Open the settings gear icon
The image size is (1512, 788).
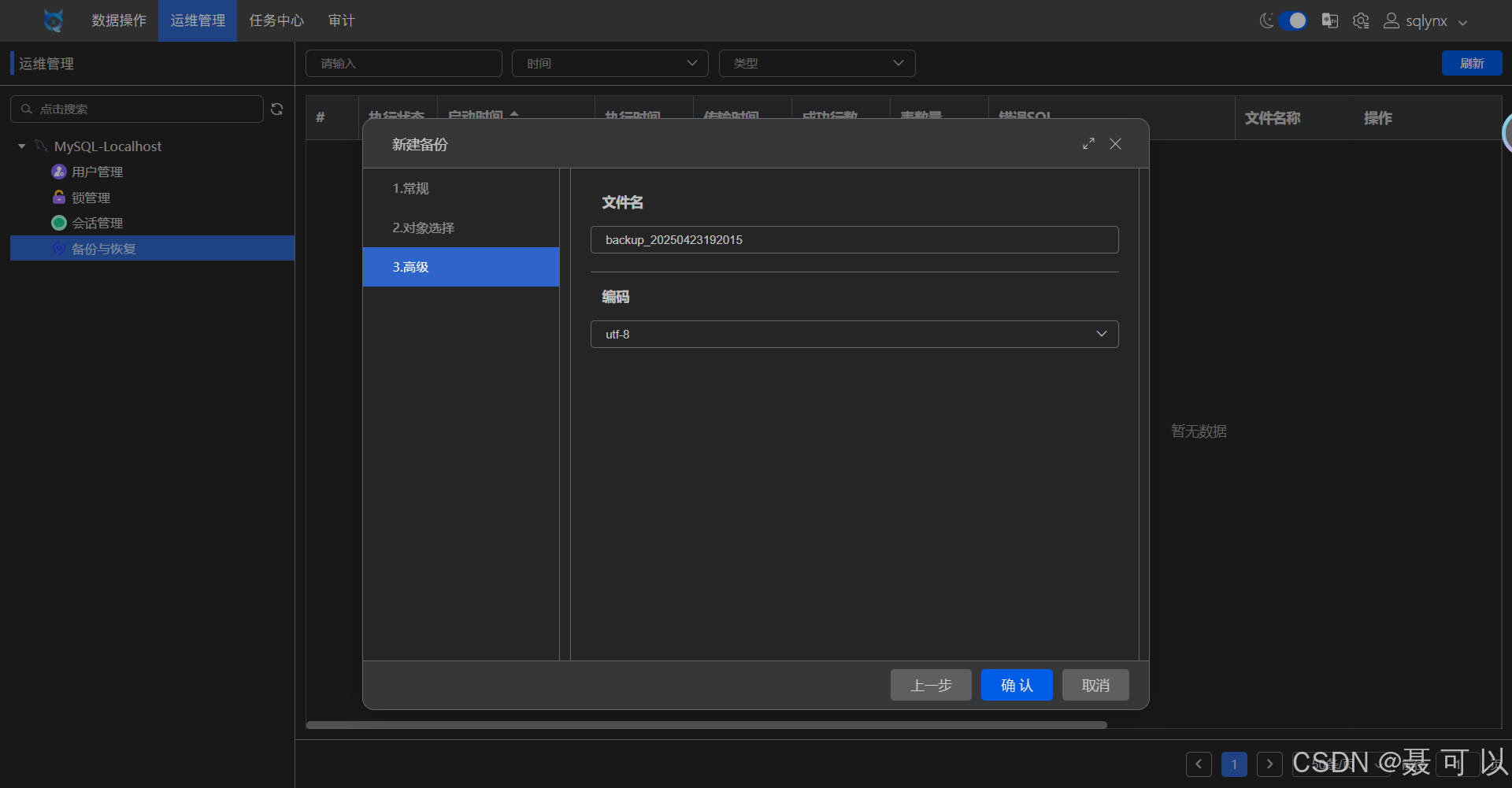(x=1361, y=20)
